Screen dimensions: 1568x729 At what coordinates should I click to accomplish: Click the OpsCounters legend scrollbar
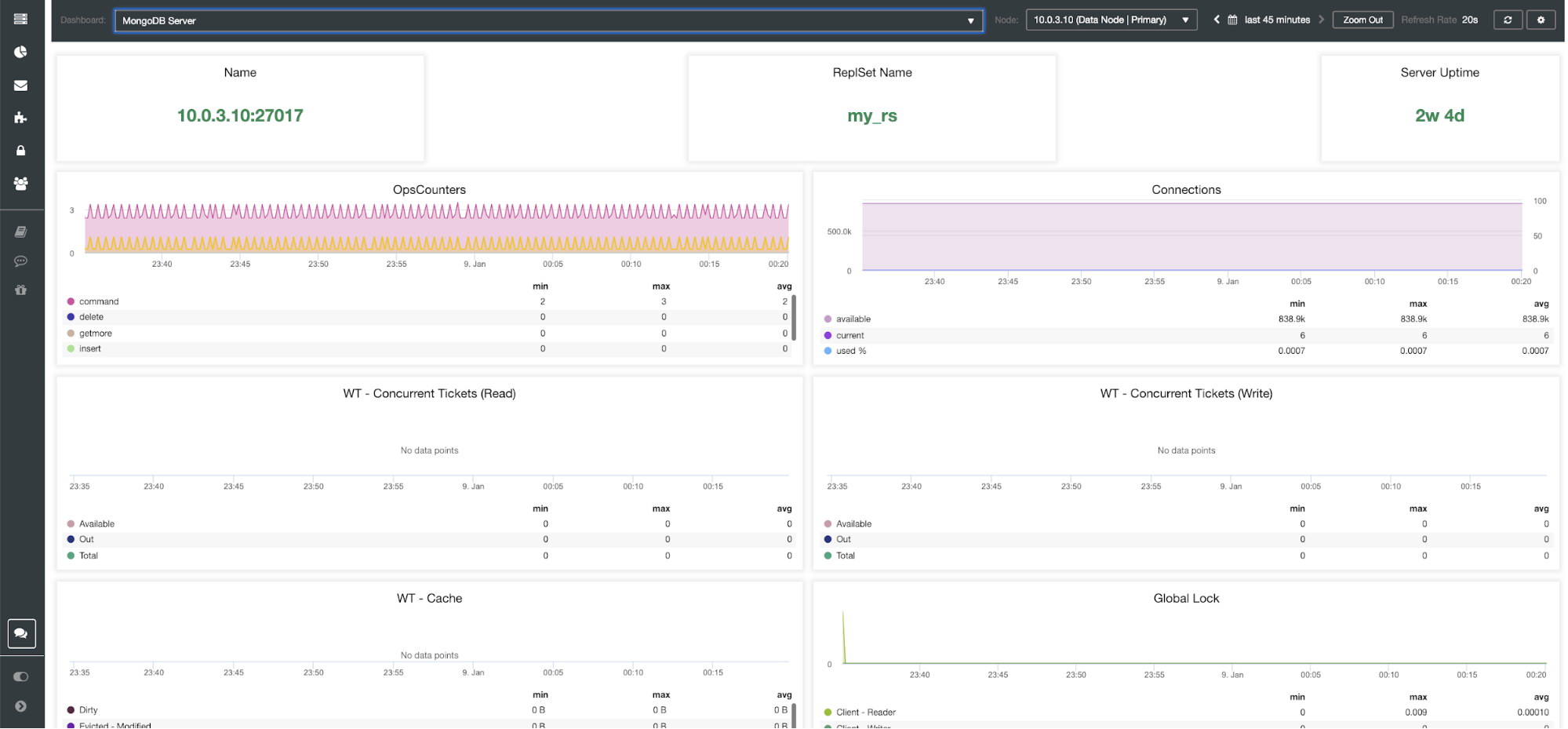[x=794, y=318]
